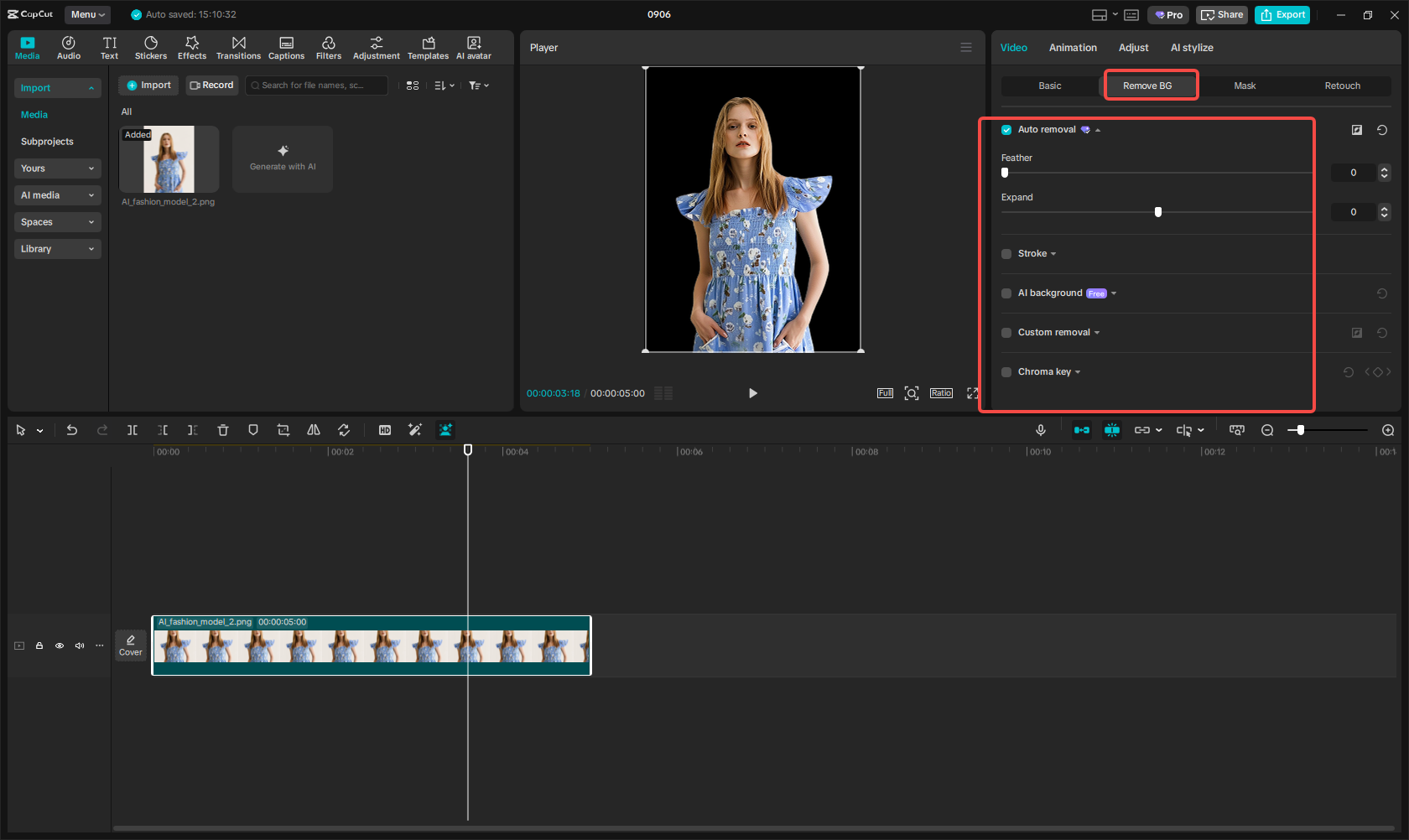Image resolution: width=1409 pixels, height=840 pixels.
Task: Open the Menu dropdown
Action: pos(87,14)
